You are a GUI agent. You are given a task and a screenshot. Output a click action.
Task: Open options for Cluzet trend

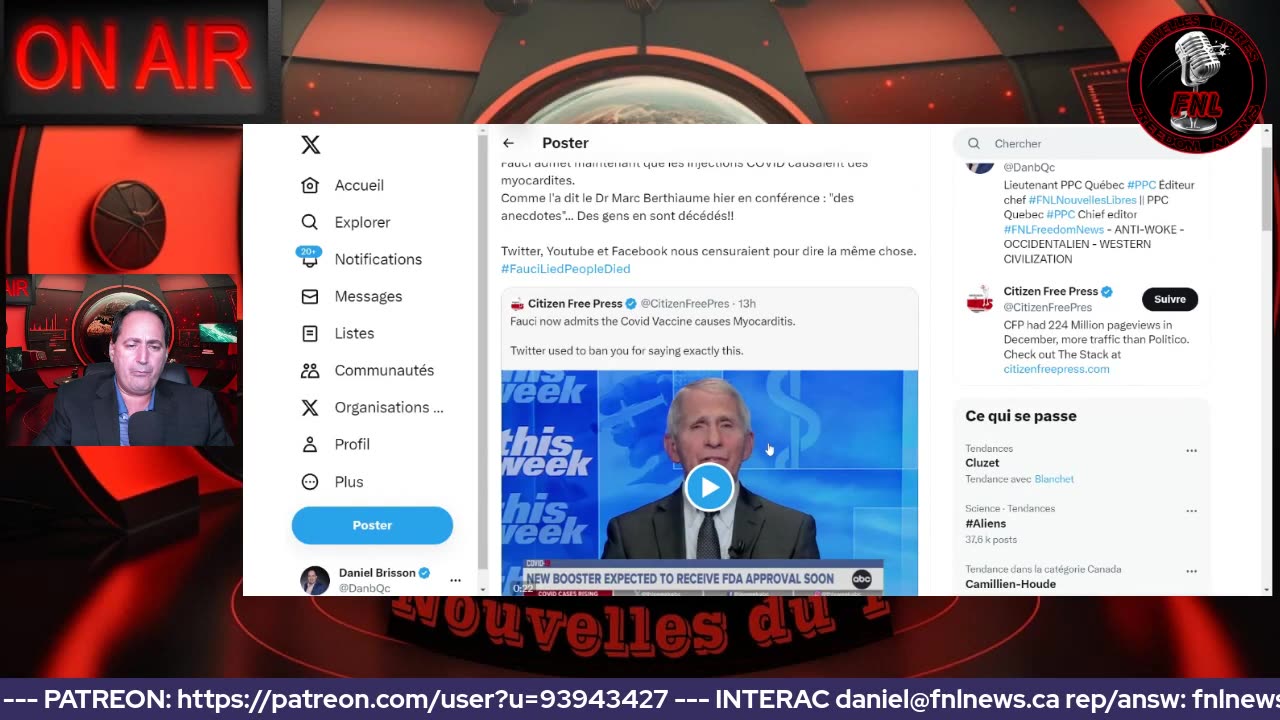tap(1191, 451)
